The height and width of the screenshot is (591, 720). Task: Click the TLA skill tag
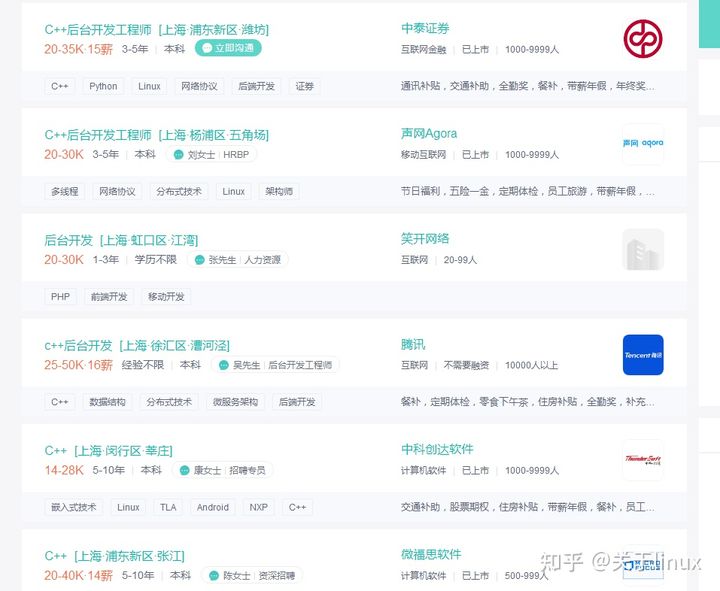[x=168, y=507]
